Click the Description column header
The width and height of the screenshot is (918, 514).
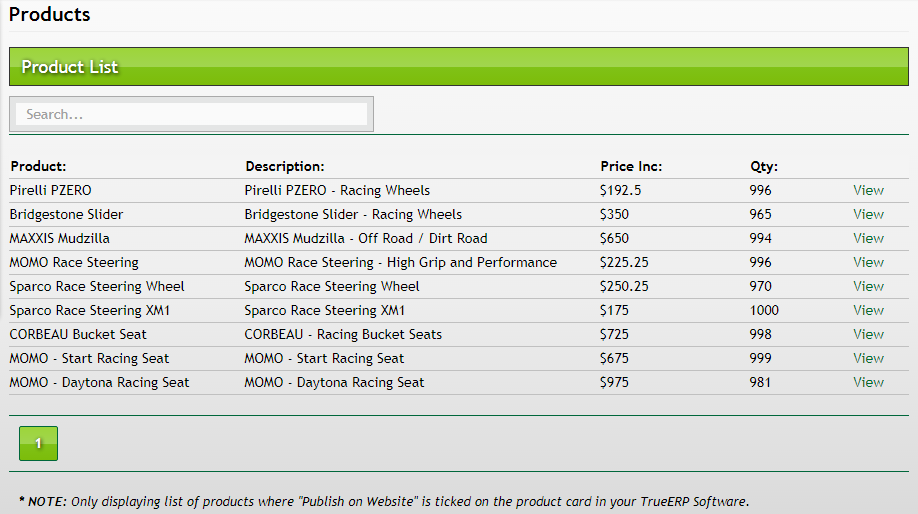(285, 166)
